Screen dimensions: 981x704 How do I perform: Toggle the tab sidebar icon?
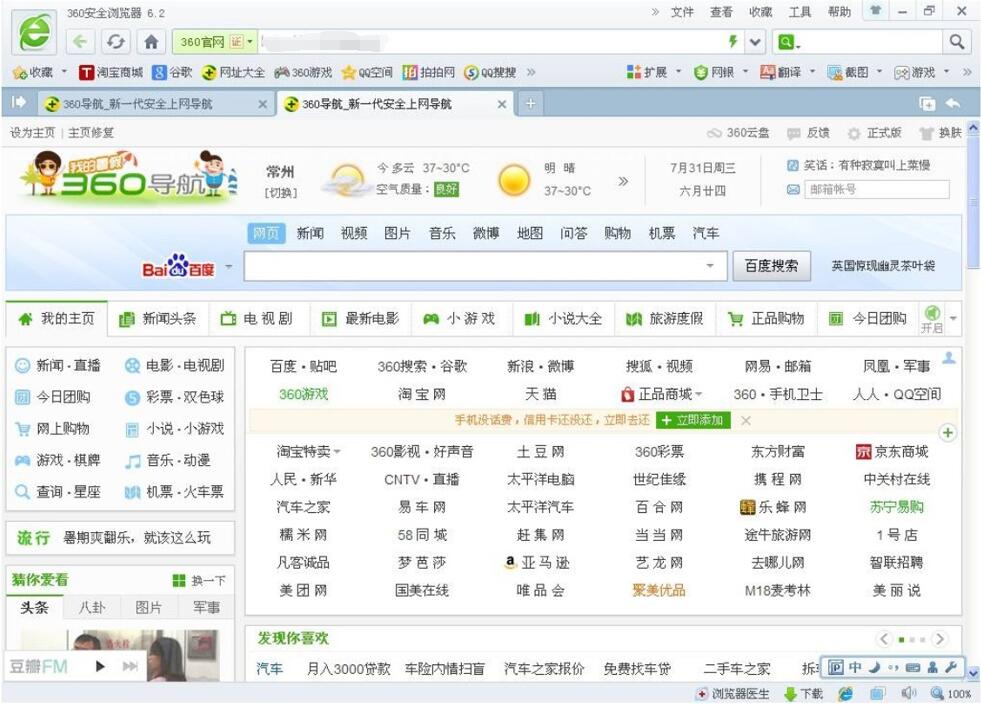click(x=19, y=102)
